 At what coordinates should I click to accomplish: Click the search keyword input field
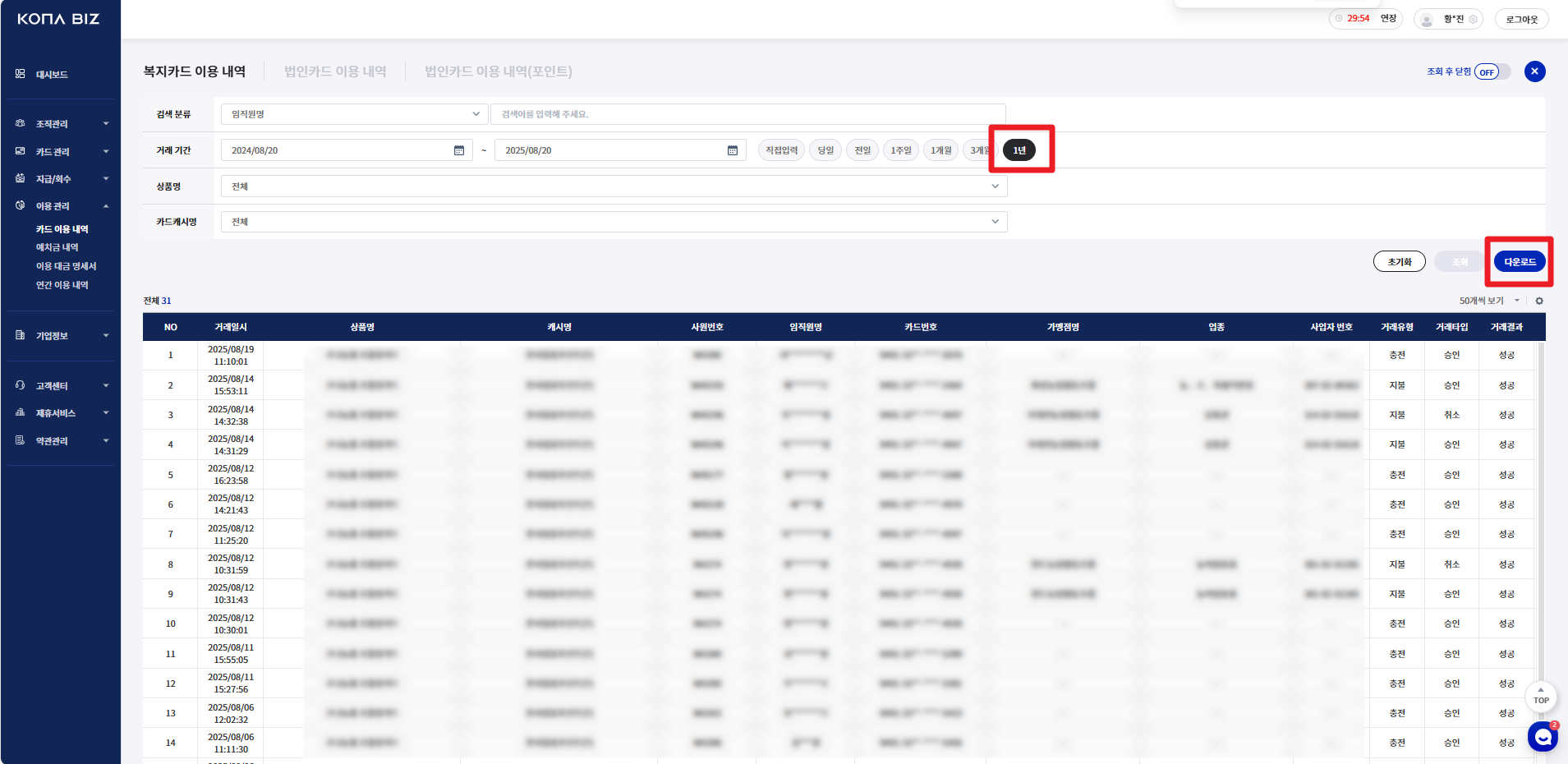(x=748, y=114)
